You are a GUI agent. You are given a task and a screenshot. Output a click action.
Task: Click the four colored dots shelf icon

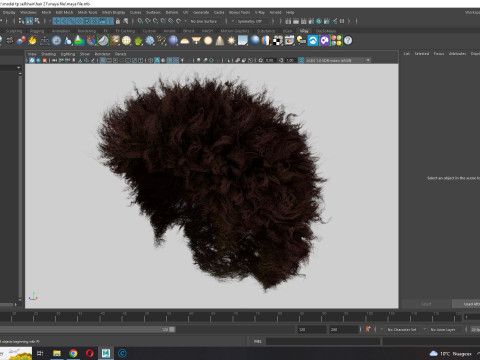tap(337, 41)
